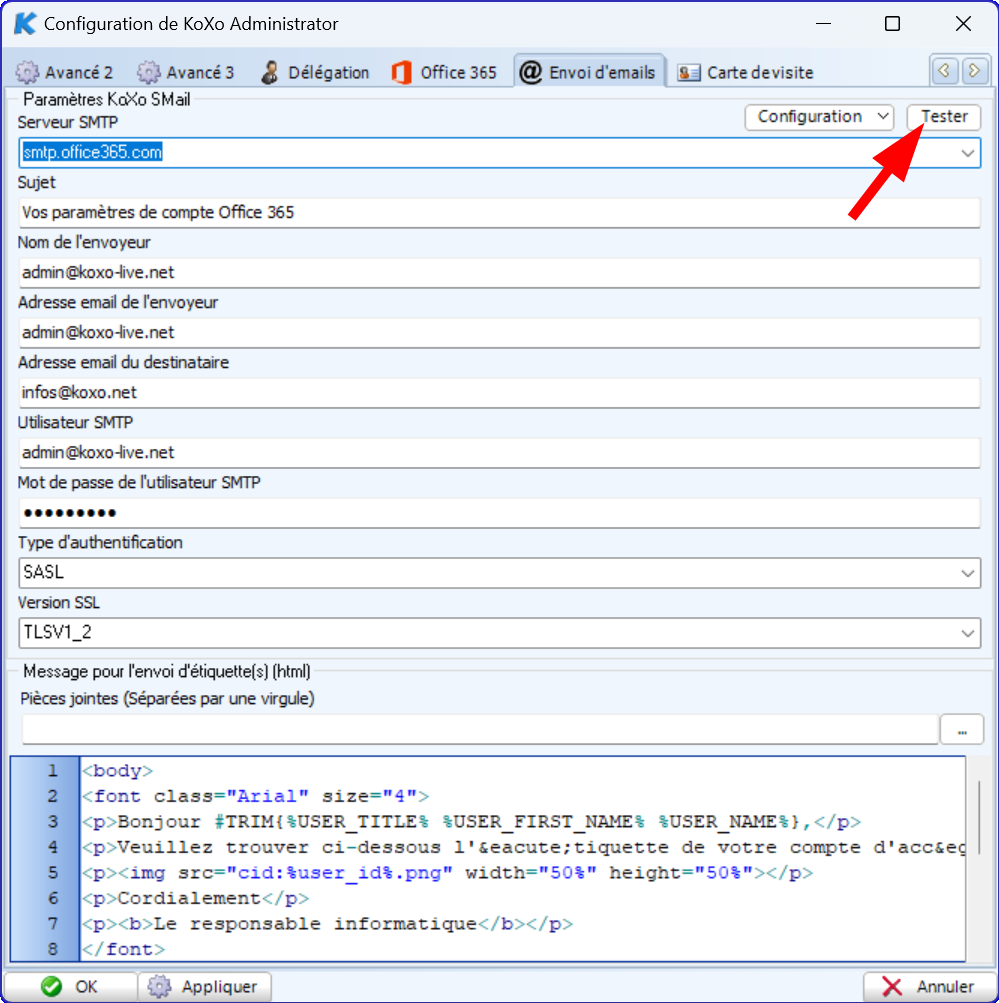Cancel with the Annuler button
The width and height of the screenshot is (999, 1003).
coord(929,986)
